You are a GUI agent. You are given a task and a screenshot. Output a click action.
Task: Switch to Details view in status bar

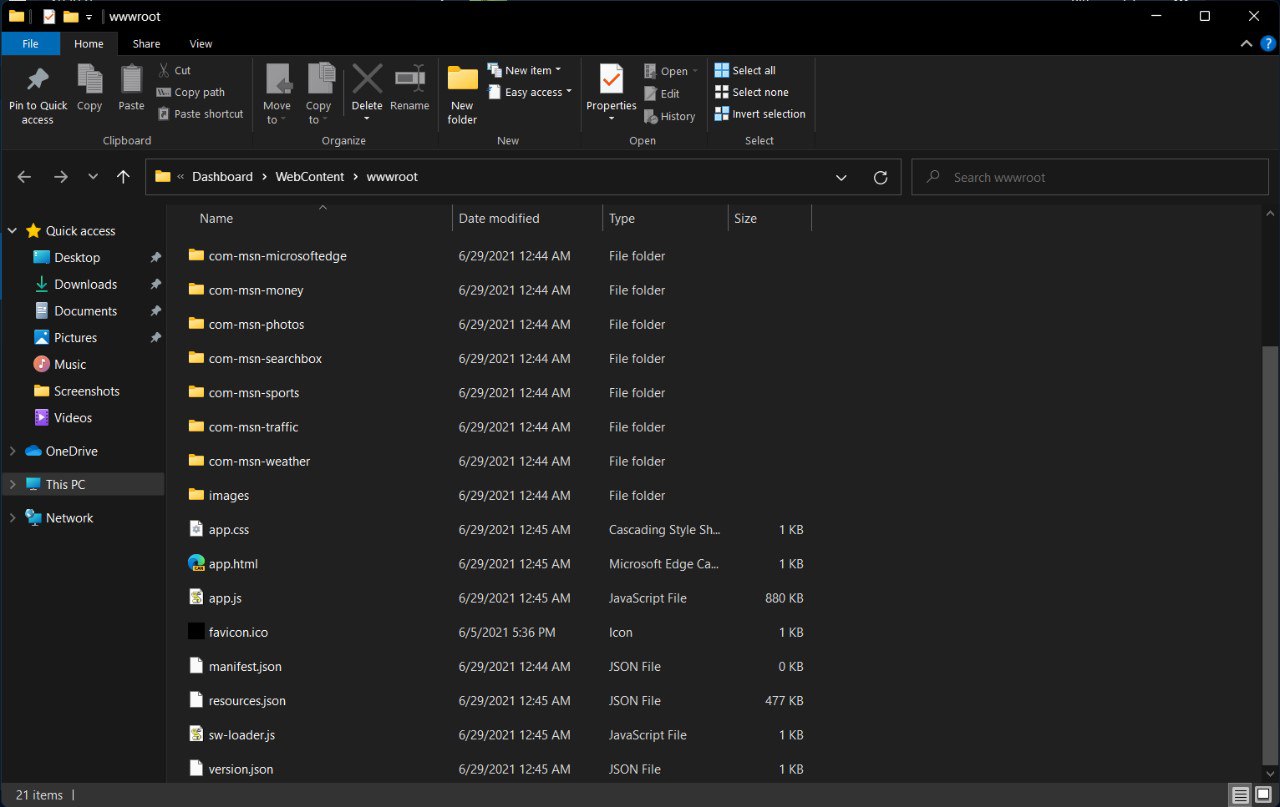(x=1240, y=796)
